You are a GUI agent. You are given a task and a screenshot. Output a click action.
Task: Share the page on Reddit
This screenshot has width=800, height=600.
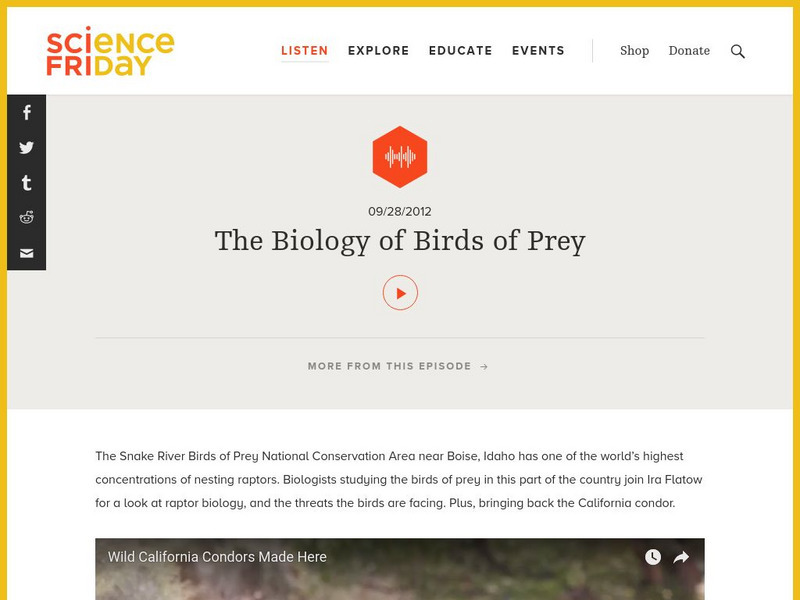[26, 218]
